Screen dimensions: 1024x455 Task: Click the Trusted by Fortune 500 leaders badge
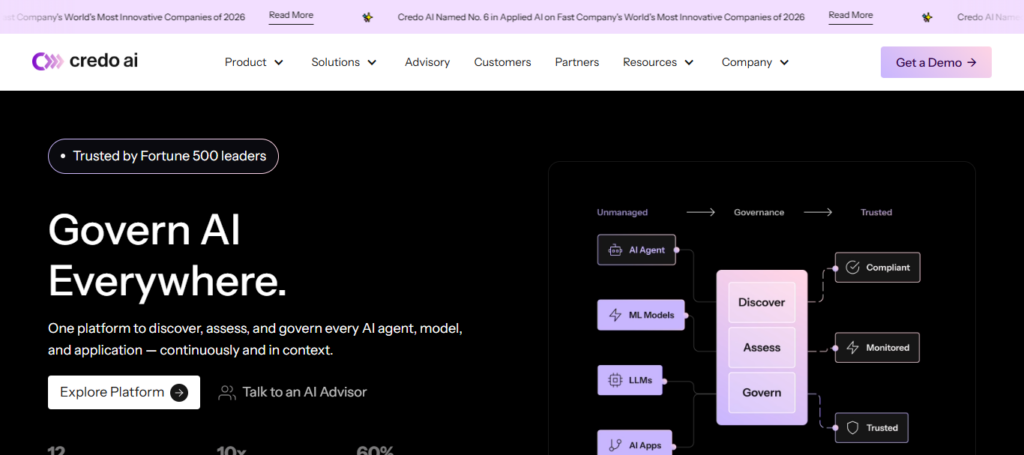point(163,156)
